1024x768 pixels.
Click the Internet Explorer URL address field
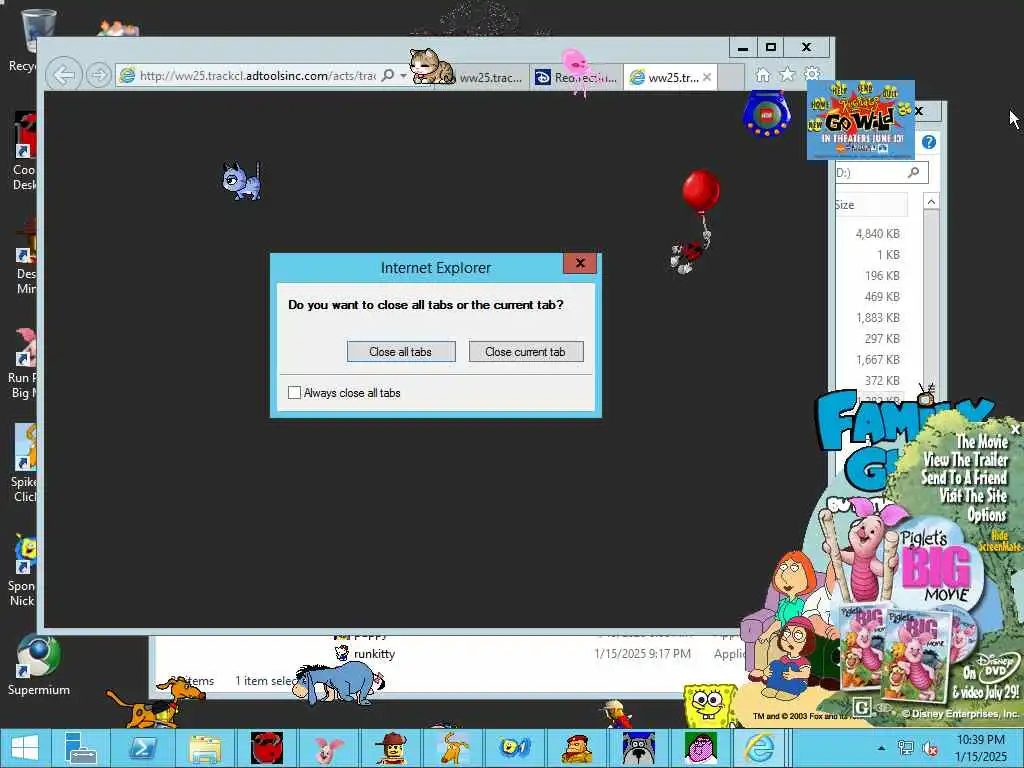click(x=257, y=76)
